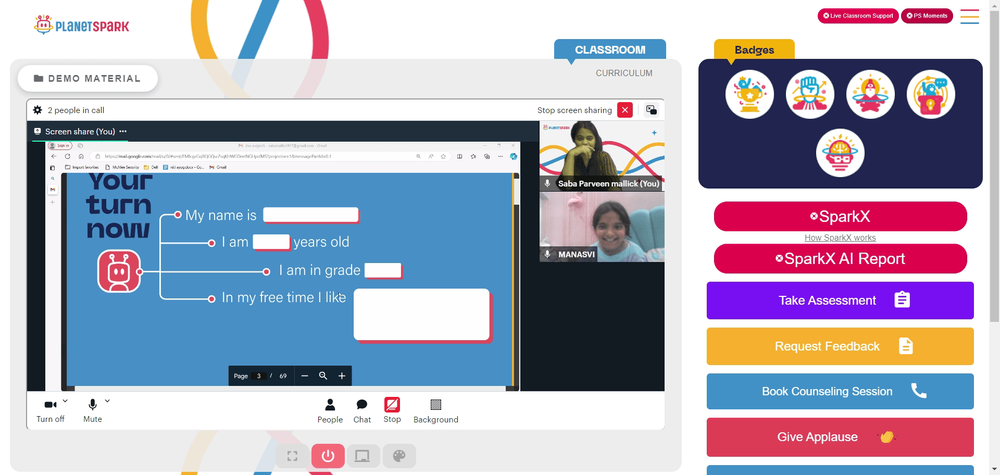1000x475 pixels.
Task: Open the DEMO MATERIAL folder
Action: [87, 78]
